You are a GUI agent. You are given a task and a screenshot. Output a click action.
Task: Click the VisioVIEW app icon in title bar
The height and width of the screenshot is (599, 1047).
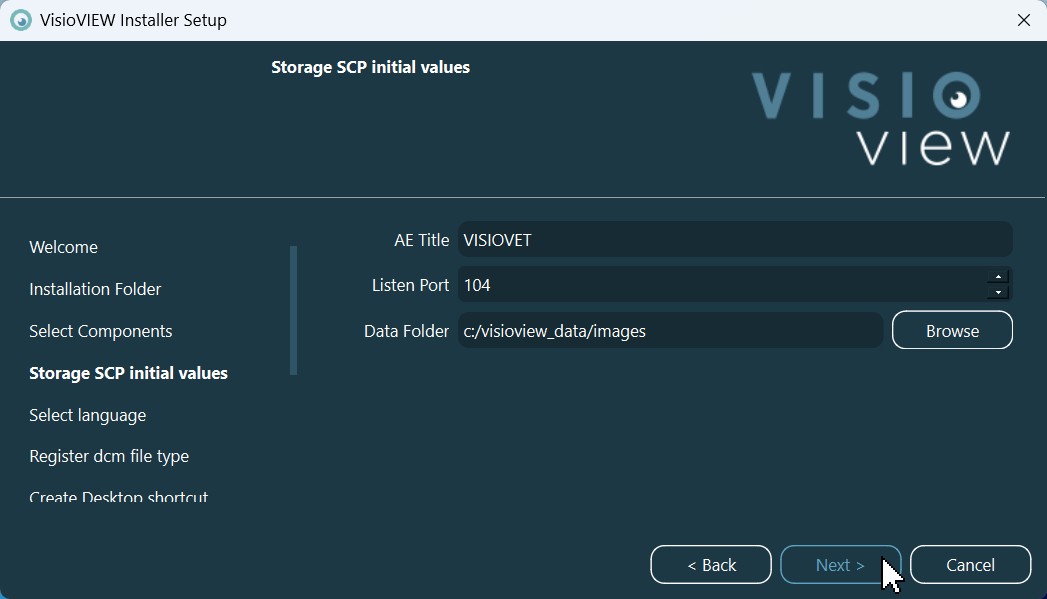click(21, 20)
